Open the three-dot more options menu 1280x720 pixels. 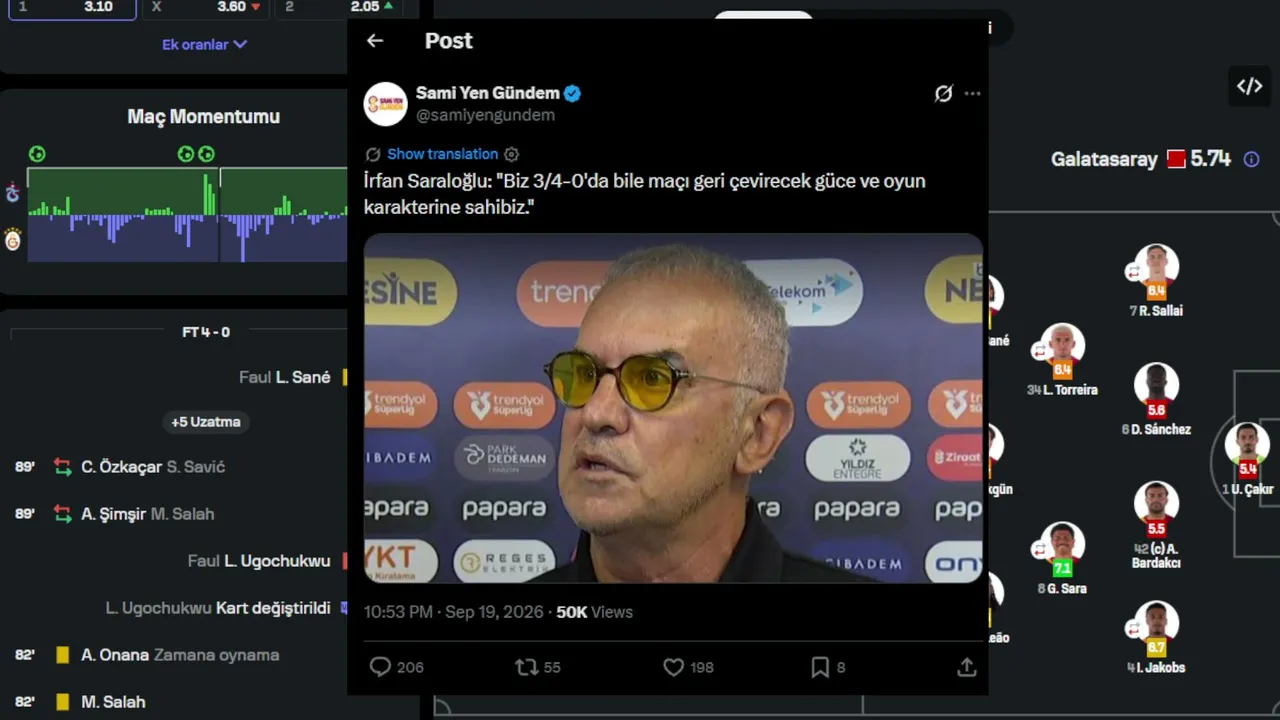pos(972,93)
